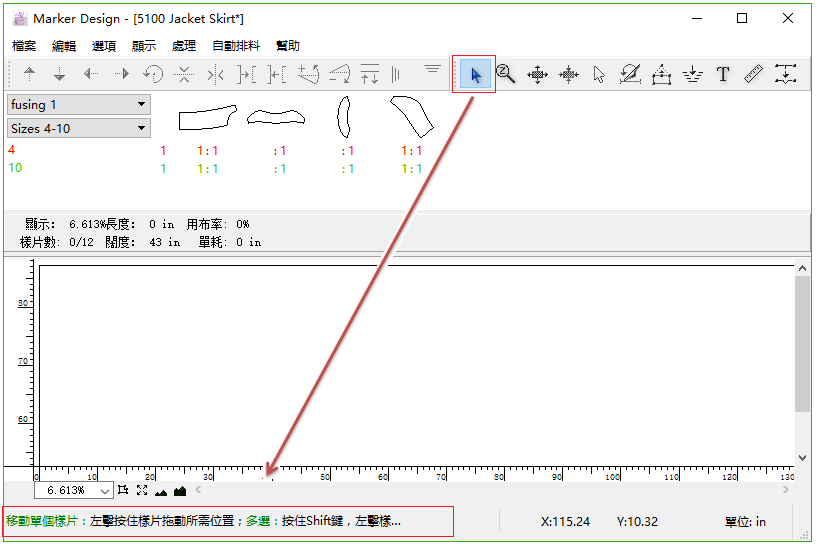The width and height of the screenshot is (821, 551).
Task: Click the move-down arrow toolbar icon
Action: pyautogui.click(x=60, y=74)
